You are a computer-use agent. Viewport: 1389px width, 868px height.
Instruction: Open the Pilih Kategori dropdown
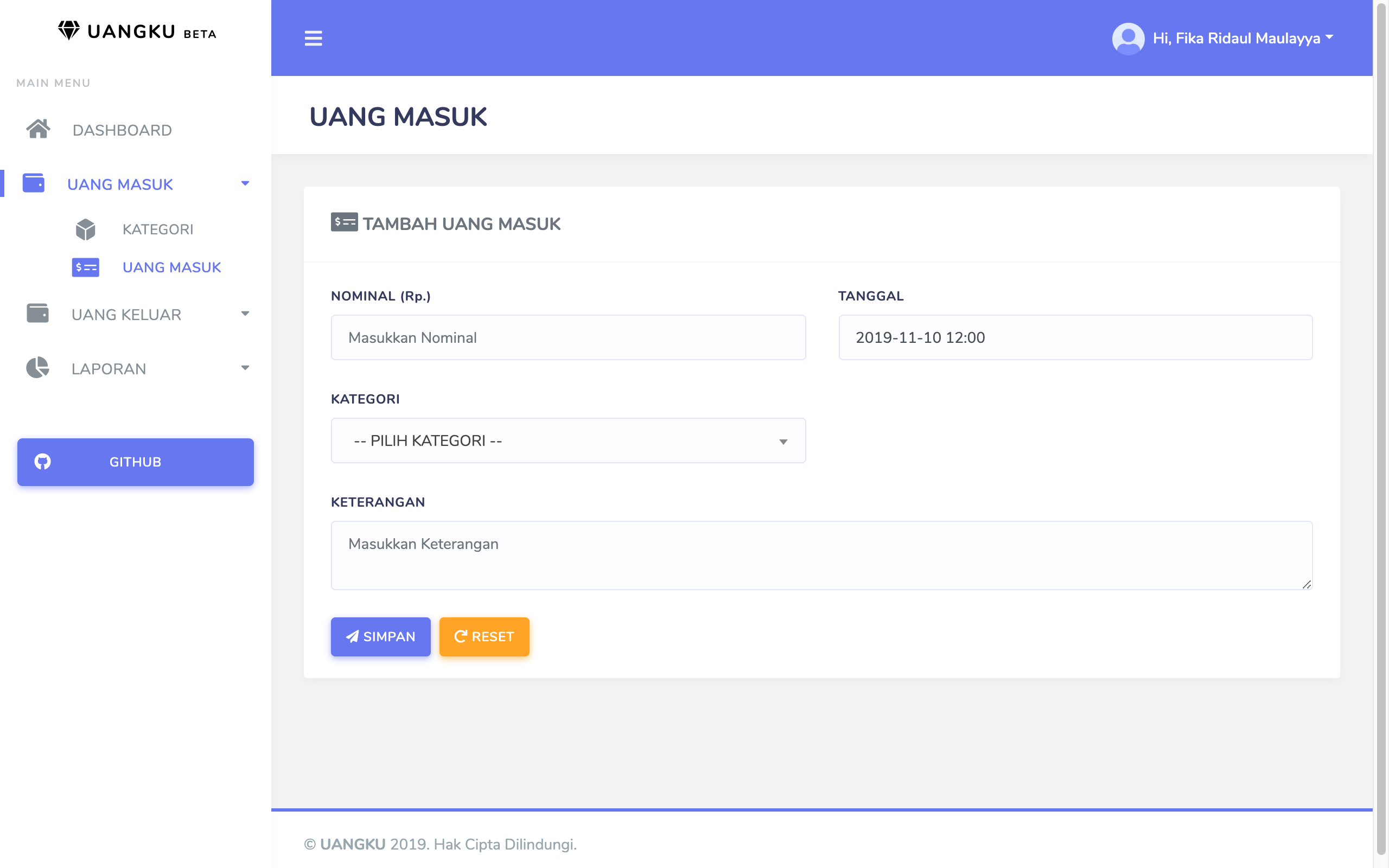coord(568,441)
